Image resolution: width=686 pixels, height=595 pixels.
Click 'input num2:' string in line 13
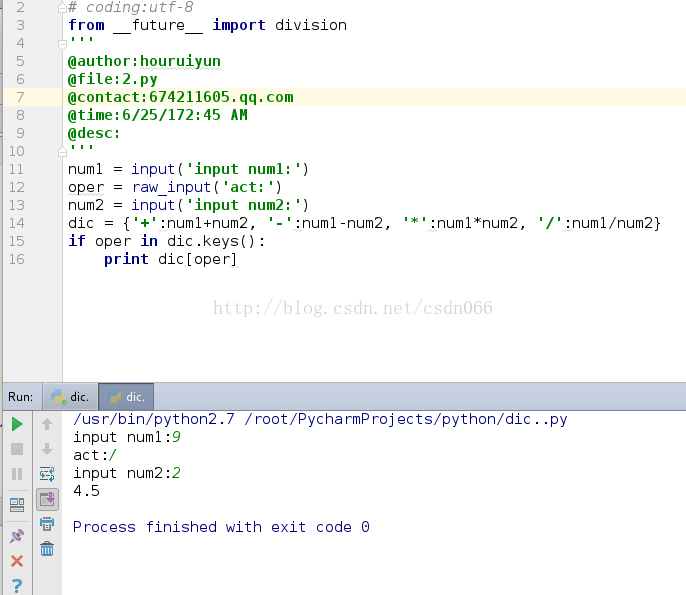pyautogui.click(x=244, y=205)
